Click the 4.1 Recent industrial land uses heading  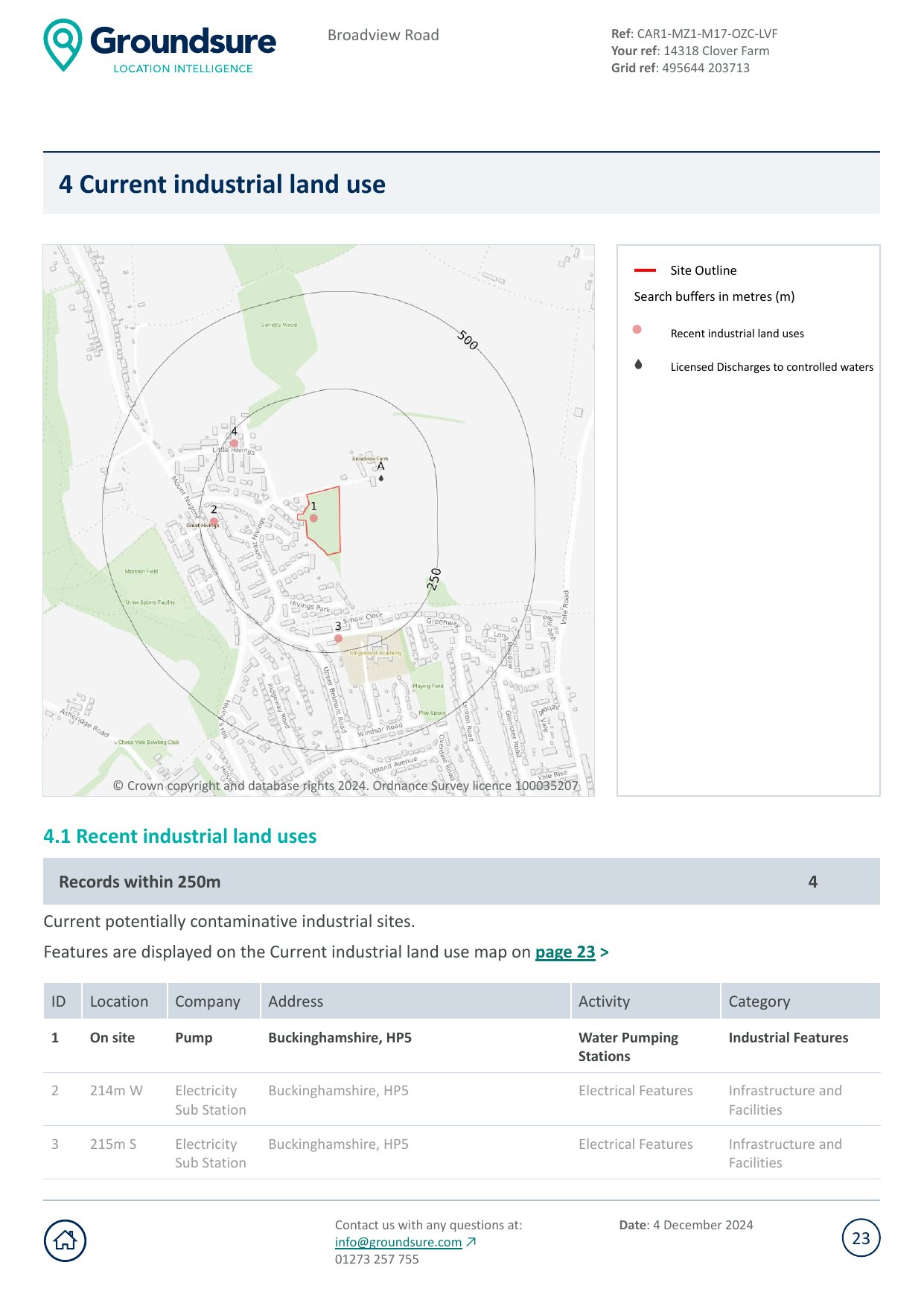180,836
